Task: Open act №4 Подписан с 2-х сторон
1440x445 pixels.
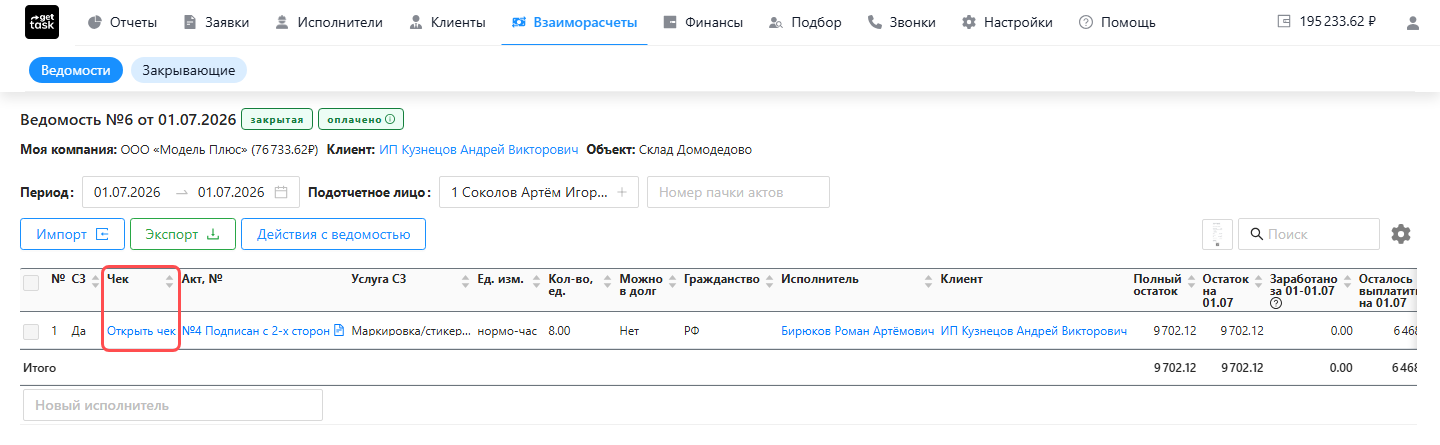Action: [256, 331]
